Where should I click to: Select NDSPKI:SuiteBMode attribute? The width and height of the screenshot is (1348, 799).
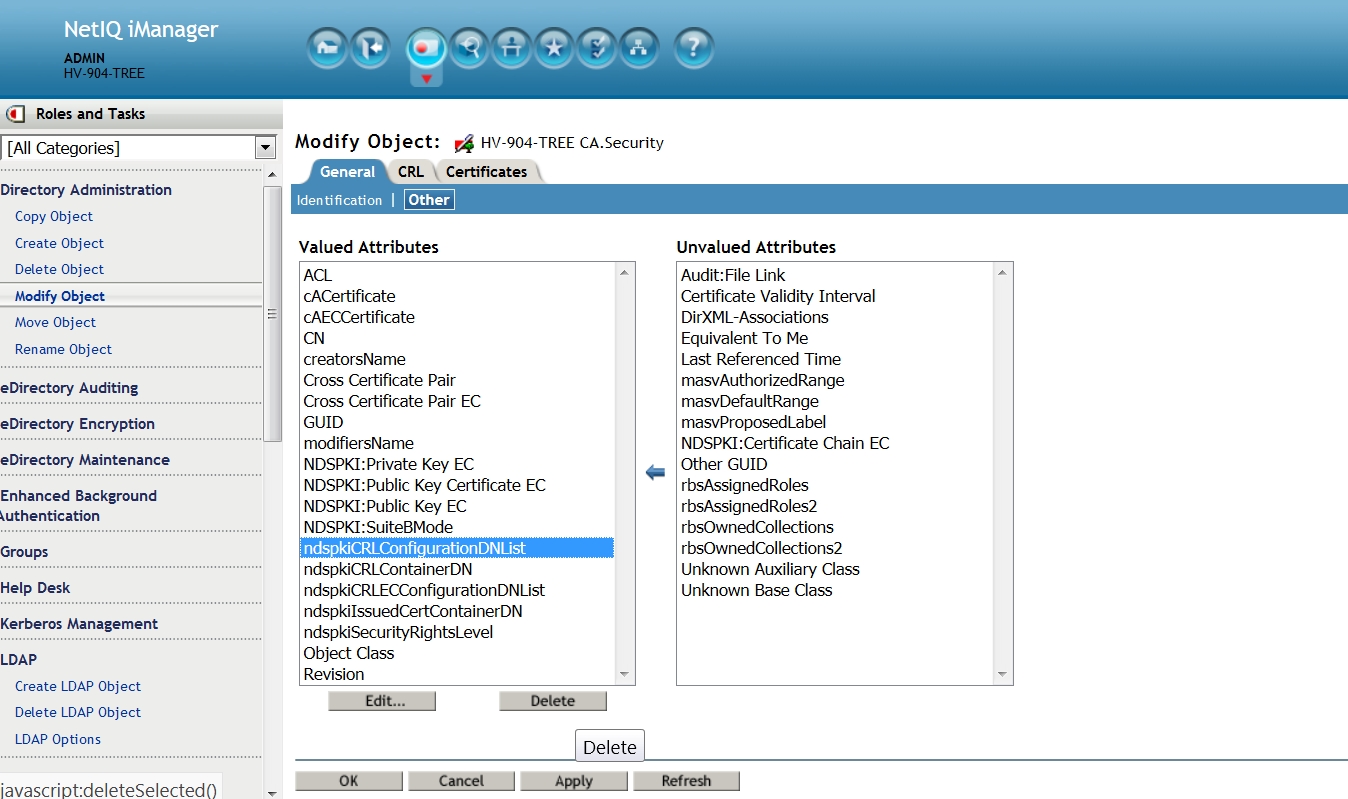point(457,527)
